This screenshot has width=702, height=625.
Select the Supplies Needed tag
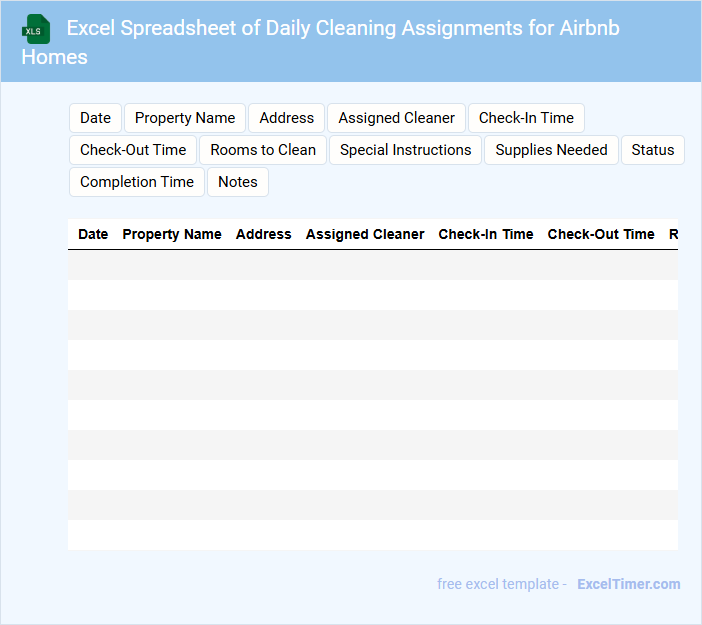click(x=551, y=150)
